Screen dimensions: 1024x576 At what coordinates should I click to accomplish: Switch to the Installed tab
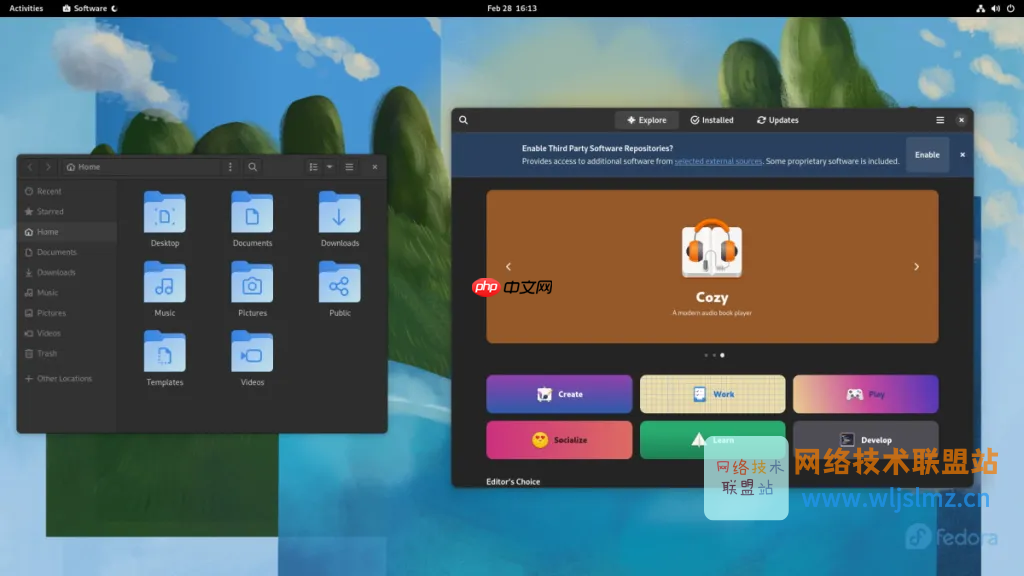(x=712, y=120)
